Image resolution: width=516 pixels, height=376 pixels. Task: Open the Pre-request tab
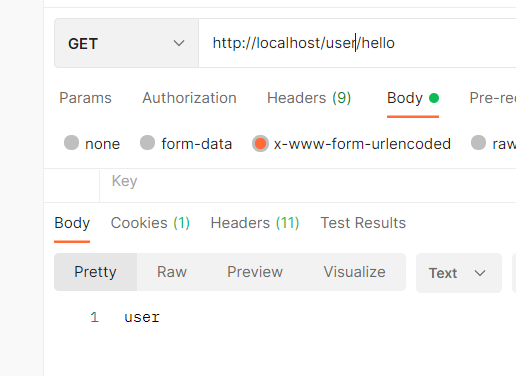pyautogui.click(x=493, y=98)
